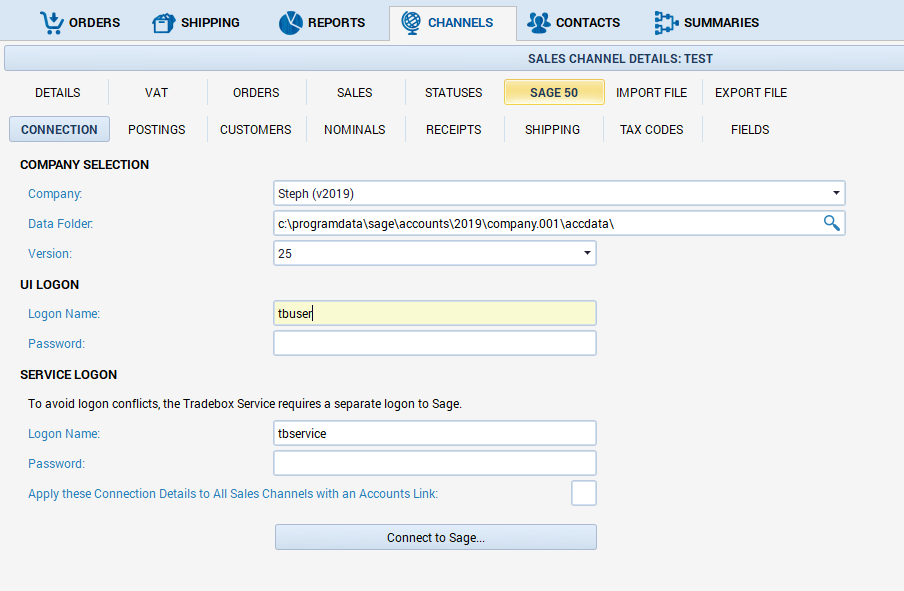Select the Nominals sub-tab

coord(354,129)
